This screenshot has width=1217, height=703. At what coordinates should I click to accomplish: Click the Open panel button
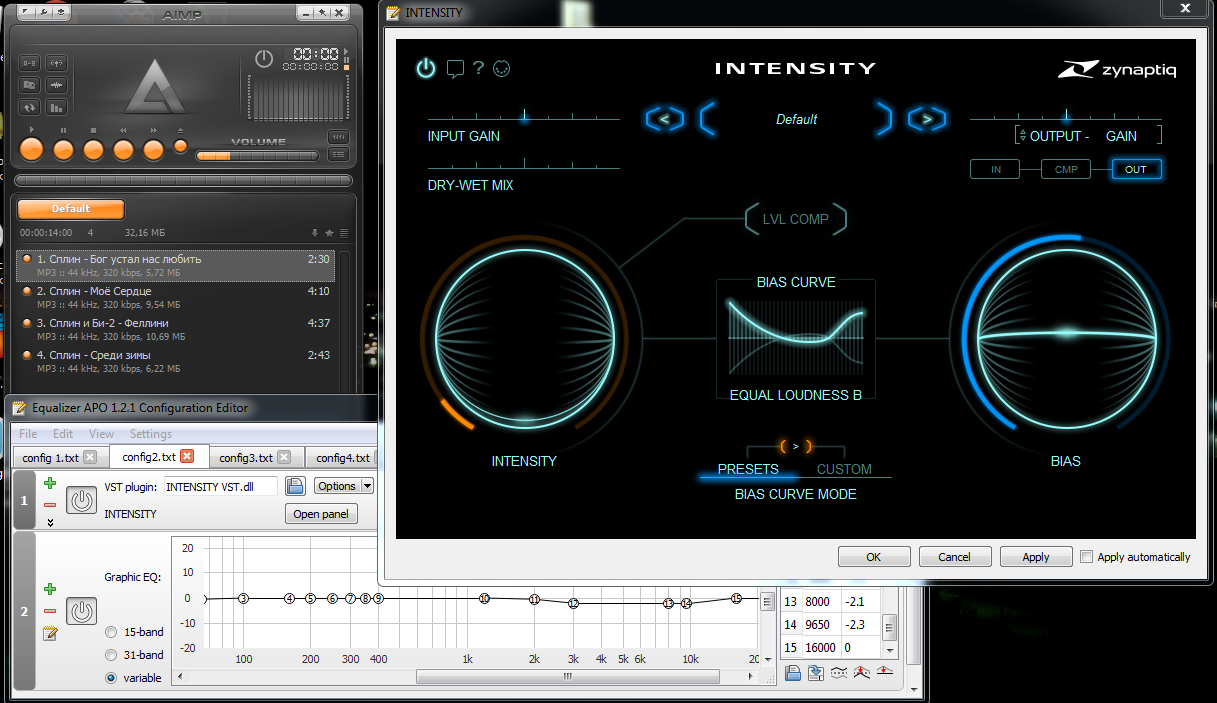[x=321, y=514]
